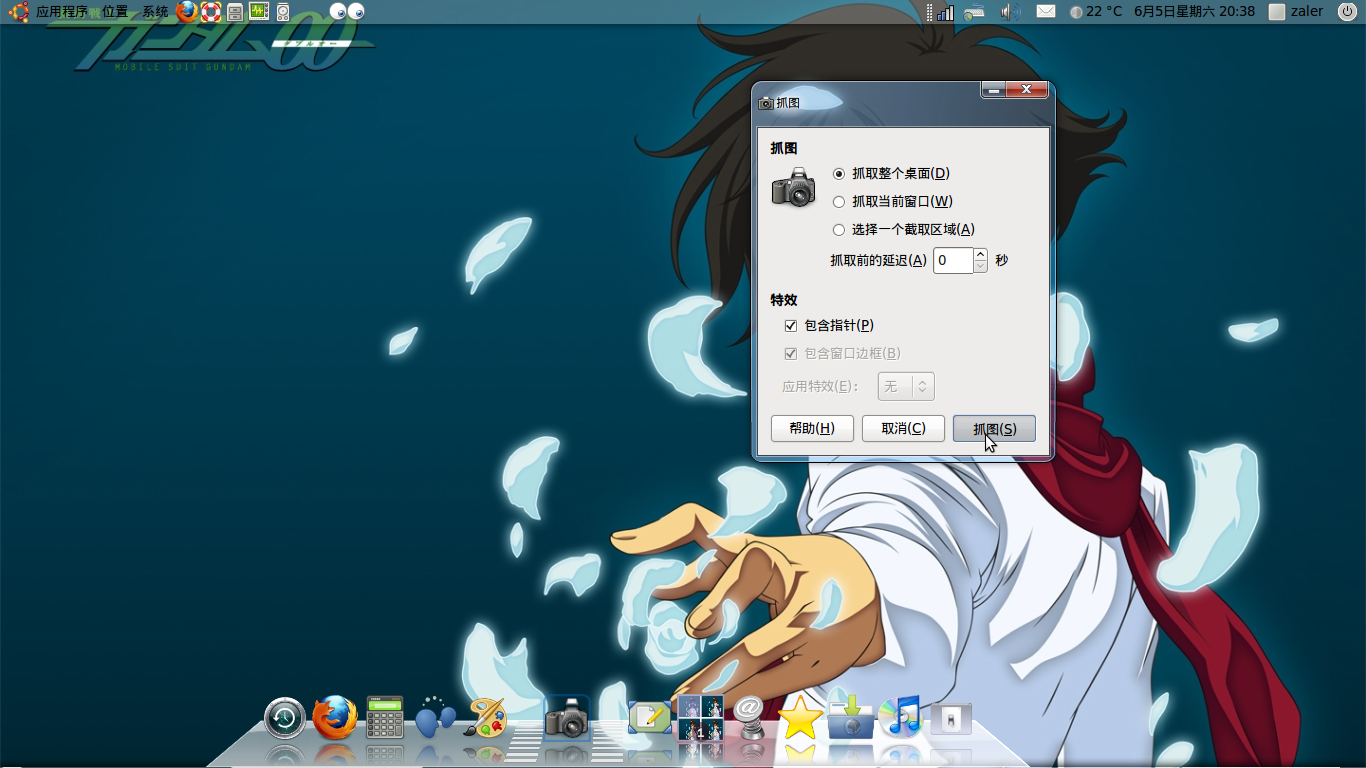Increase the delay seconds with up arrow
Screen dimensions: 1366x768
click(980, 254)
